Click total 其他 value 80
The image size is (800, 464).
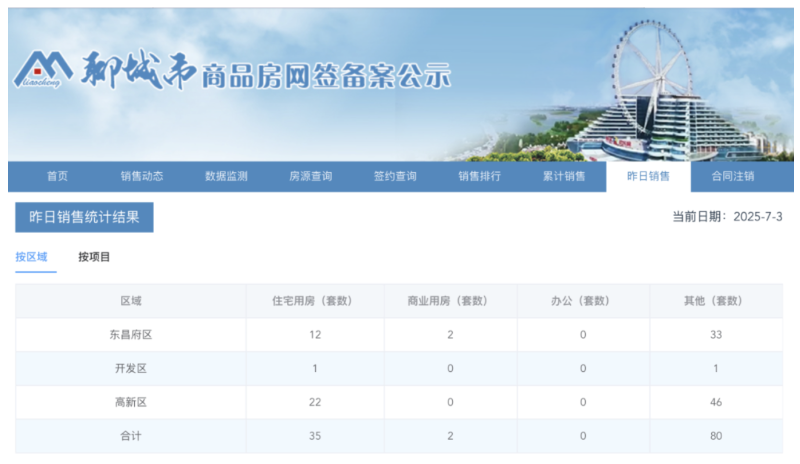click(x=716, y=436)
